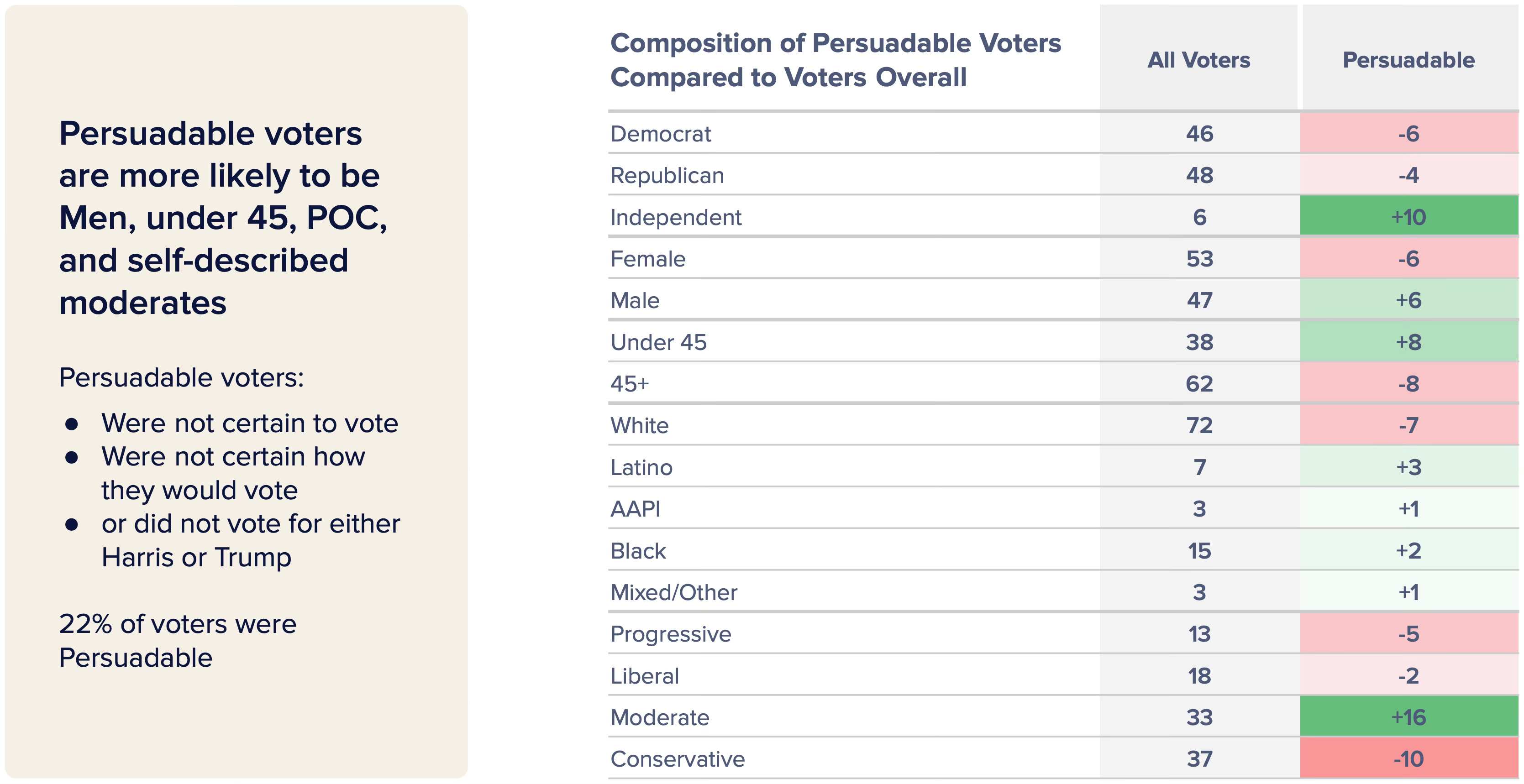Click the "Democrat" row label

point(660,134)
